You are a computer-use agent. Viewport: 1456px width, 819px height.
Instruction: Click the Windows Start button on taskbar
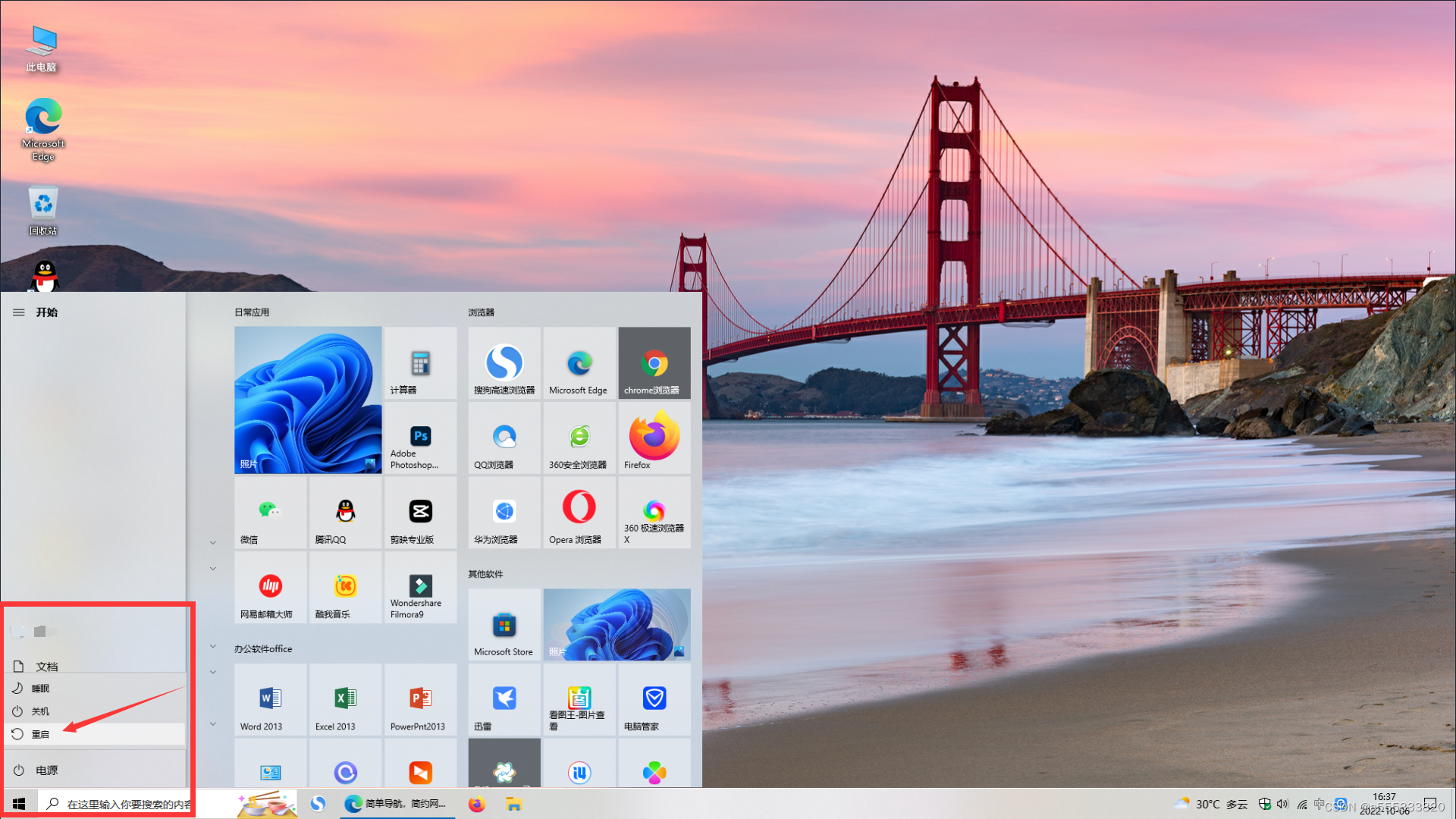coord(19,804)
